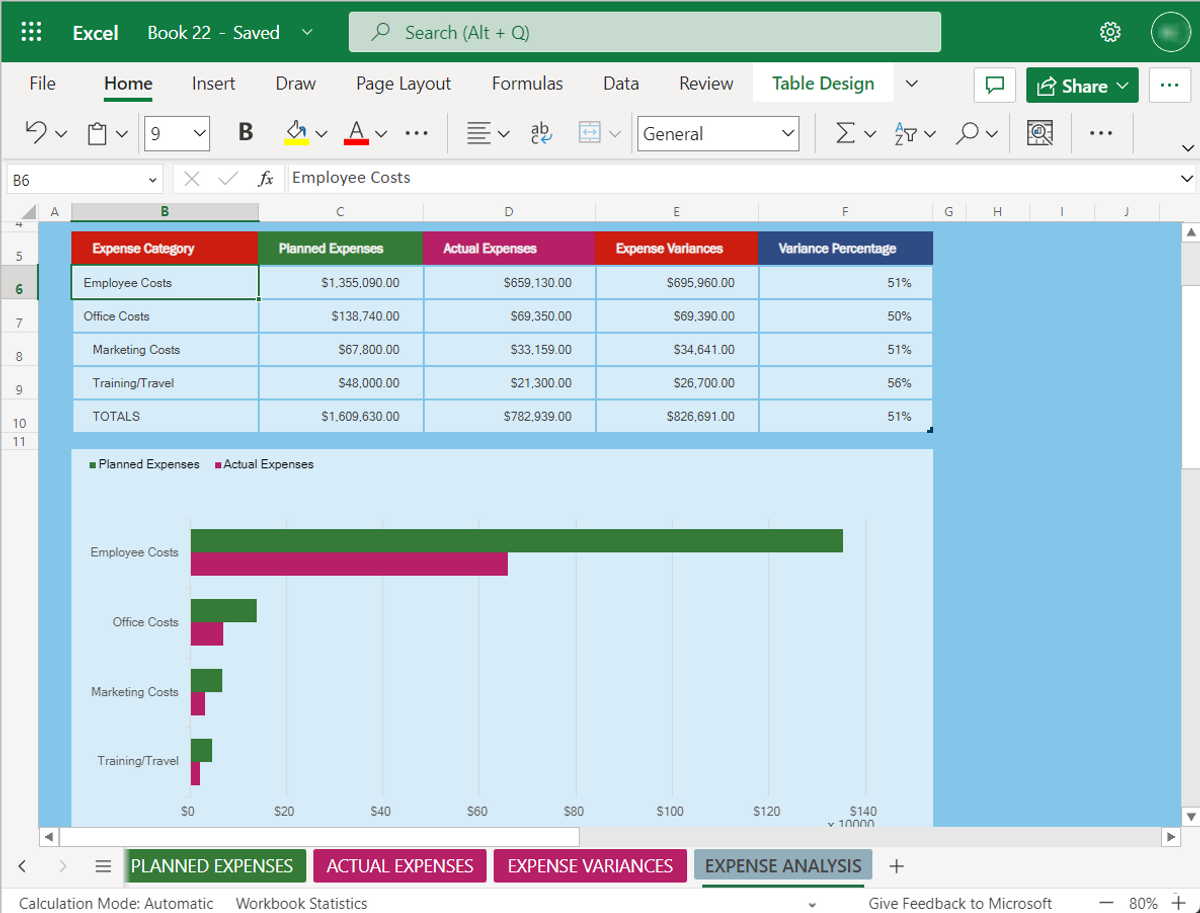
Task: Click Give Feedback to Microsoft link
Action: pyautogui.click(x=960, y=903)
